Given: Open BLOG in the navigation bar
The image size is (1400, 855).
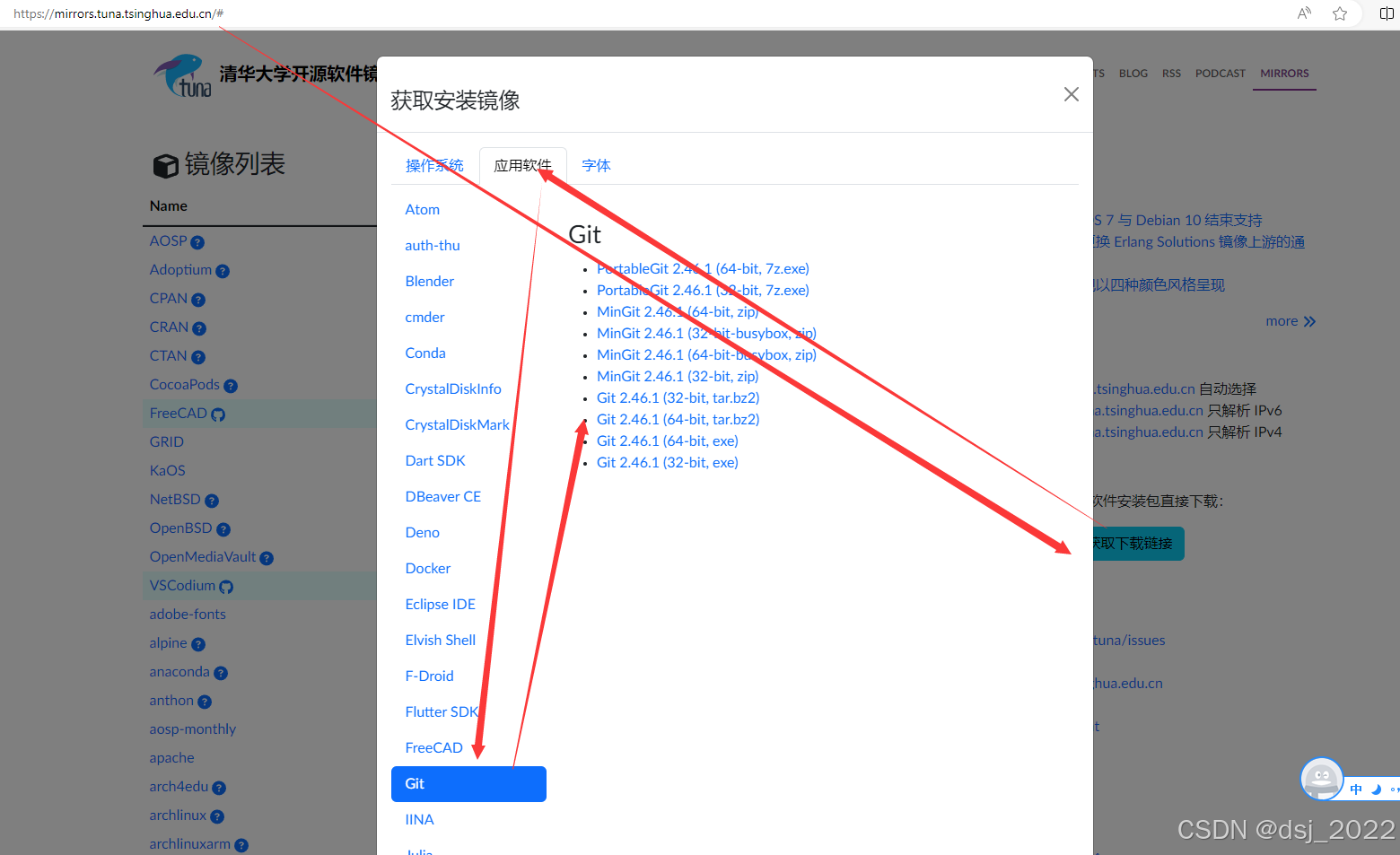Looking at the screenshot, I should 1133,74.
